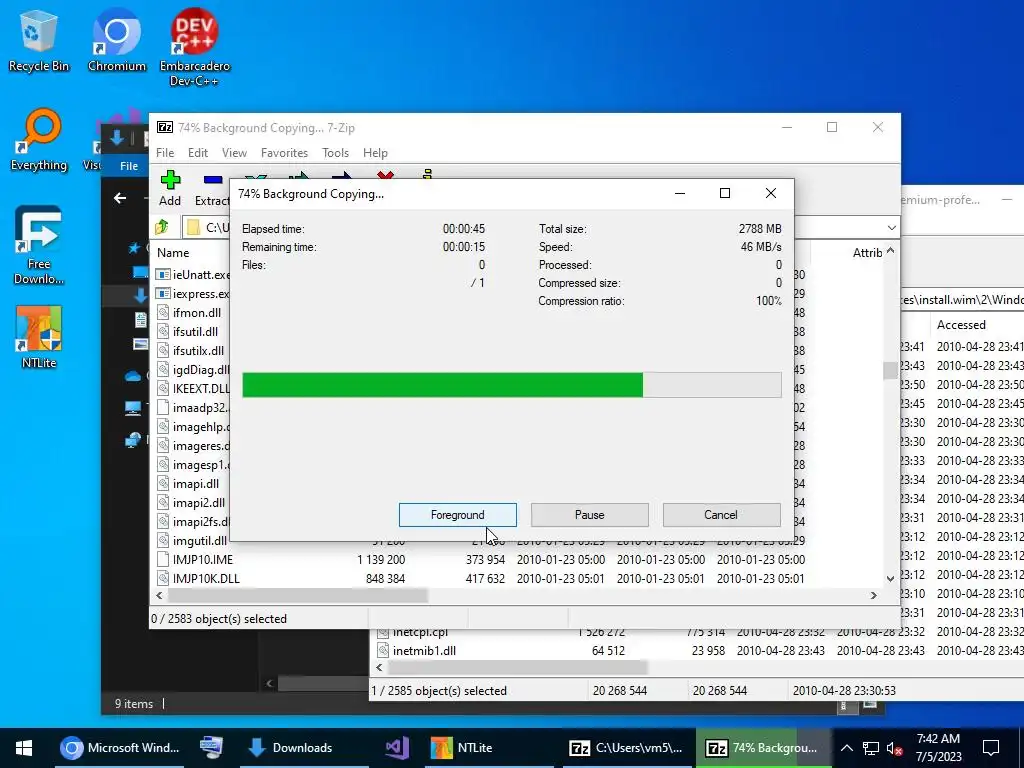The height and width of the screenshot is (768, 1024).
Task: Pause the background copying operation
Action: (x=589, y=515)
